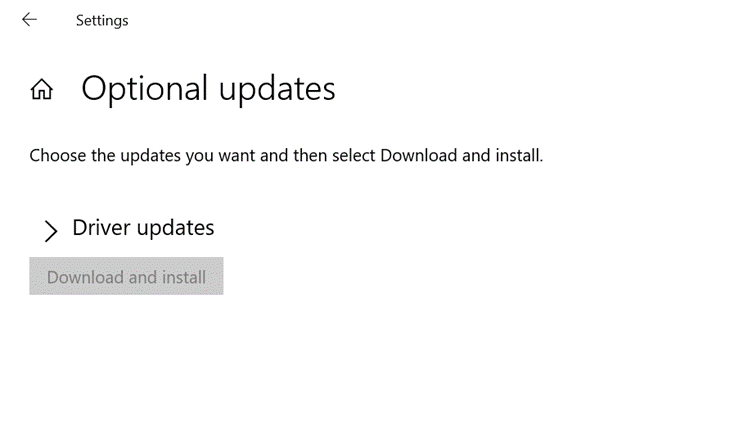The width and height of the screenshot is (752, 443).
Task: Click the 'Choose the updates you want' instruction text
Action: click(286, 155)
